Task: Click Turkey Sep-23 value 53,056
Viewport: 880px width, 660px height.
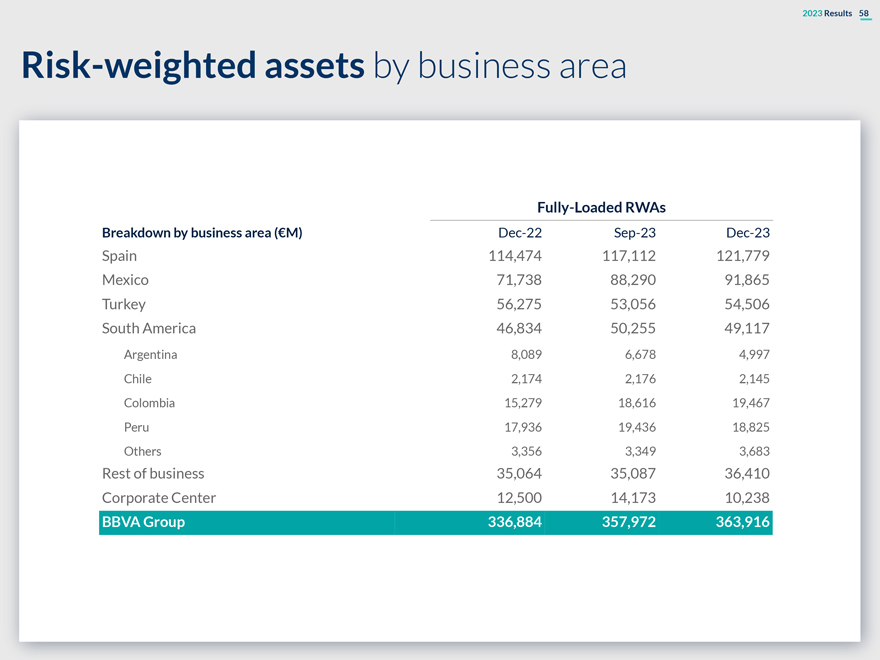Action: pos(632,304)
